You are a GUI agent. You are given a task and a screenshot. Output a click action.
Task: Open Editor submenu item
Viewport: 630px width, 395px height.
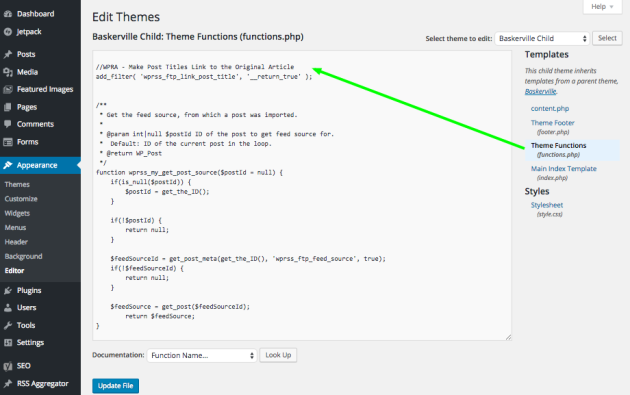[x=14, y=271]
